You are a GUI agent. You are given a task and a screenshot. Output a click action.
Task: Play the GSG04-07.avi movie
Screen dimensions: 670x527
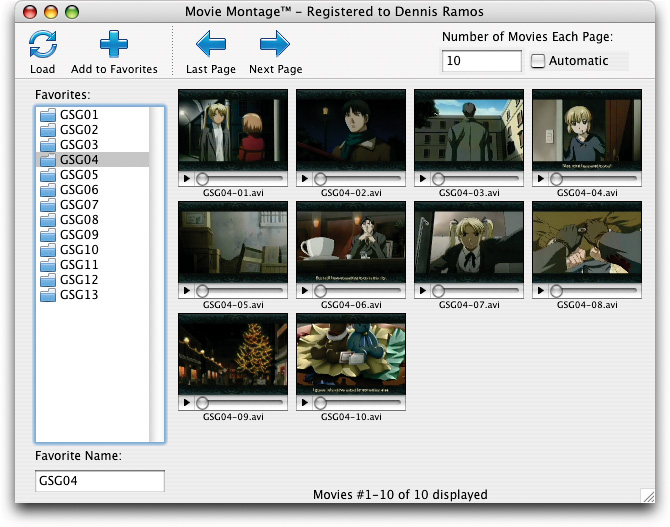click(423, 291)
